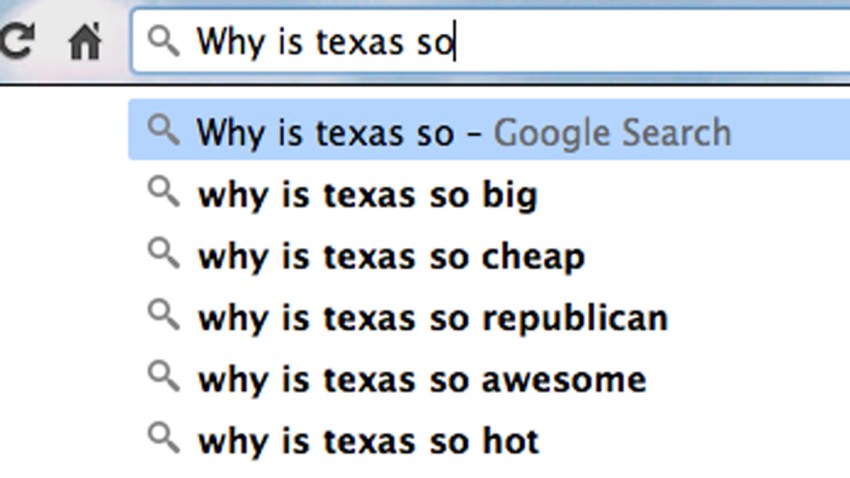Screen dimensions: 850x478
Task: Click the magnifier icon beside 'Google Search' suggestion
Action: click(x=163, y=131)
